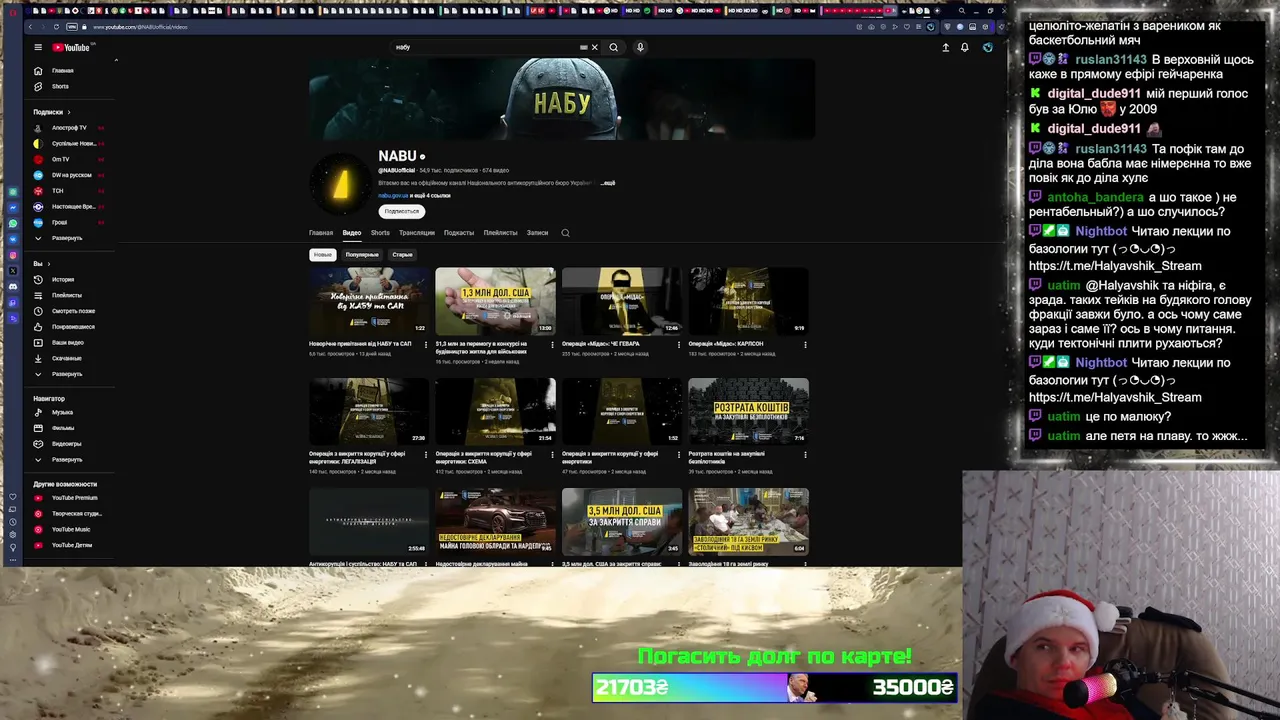Open DW на русском subscription channel
The width and height of the screenshot is (1280, 720).
pos(72,175)
